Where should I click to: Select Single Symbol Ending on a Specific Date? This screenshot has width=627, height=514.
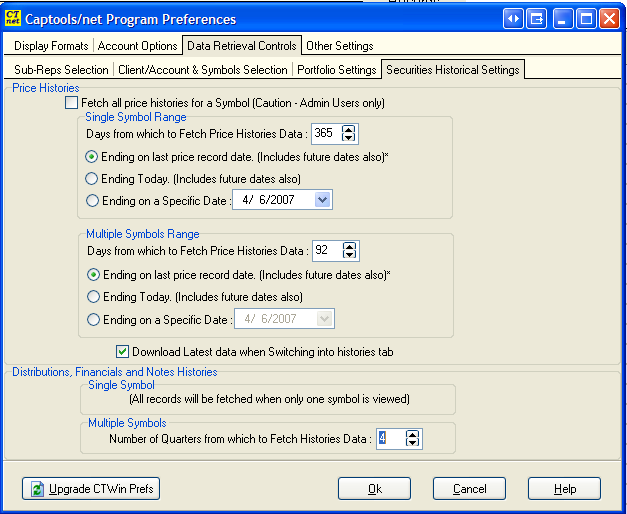[x=92, y=200]
